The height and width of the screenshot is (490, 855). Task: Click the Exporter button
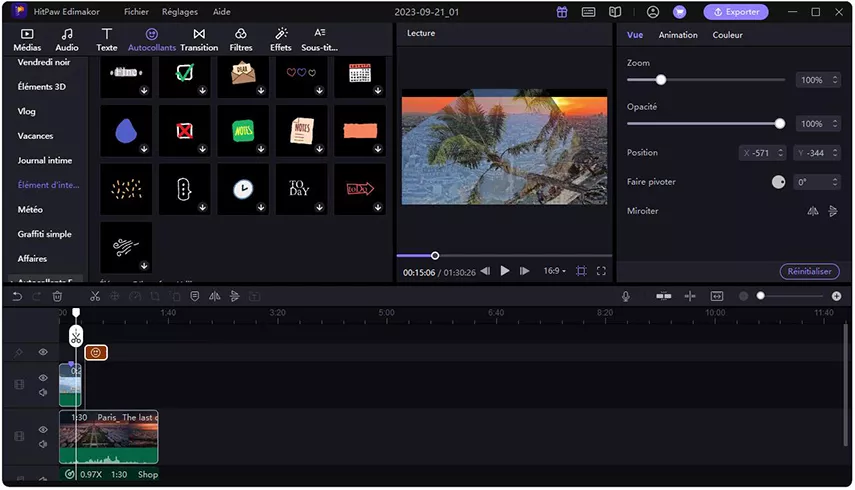(x=736, y=12)
